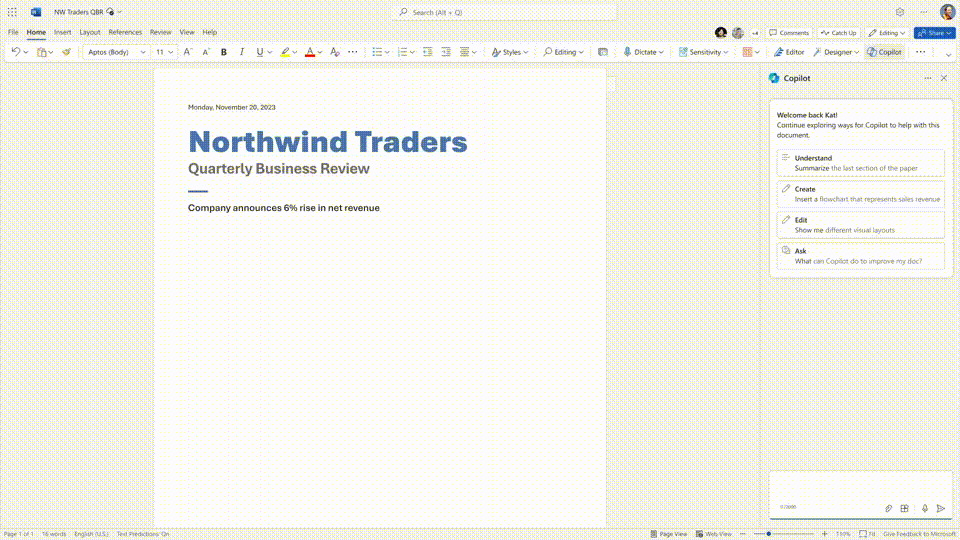The height and width of the screenshot is (540, 960).
Task: Click the Editor icon in the ribbon
Action: point(789,52)
